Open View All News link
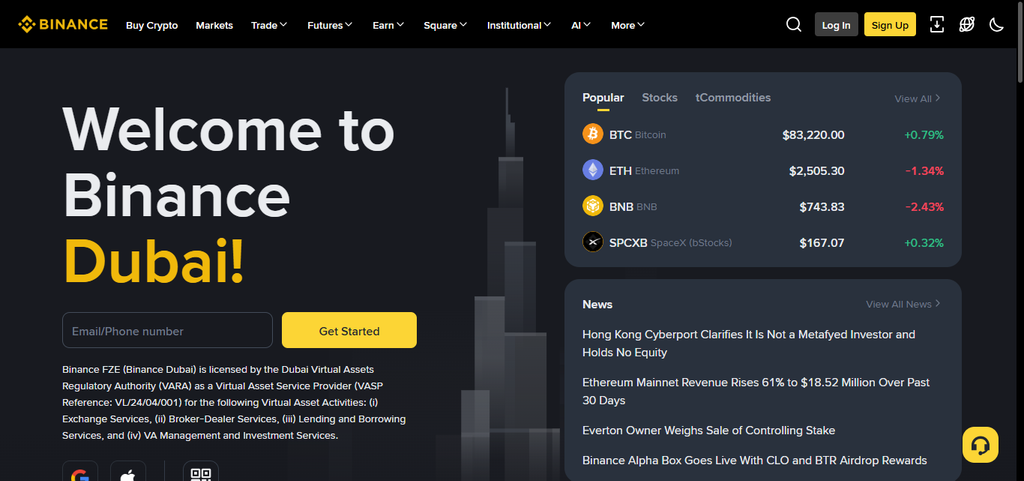Image resolution: width=1024 pixels, height=481 pixels. tap(903, 304)
